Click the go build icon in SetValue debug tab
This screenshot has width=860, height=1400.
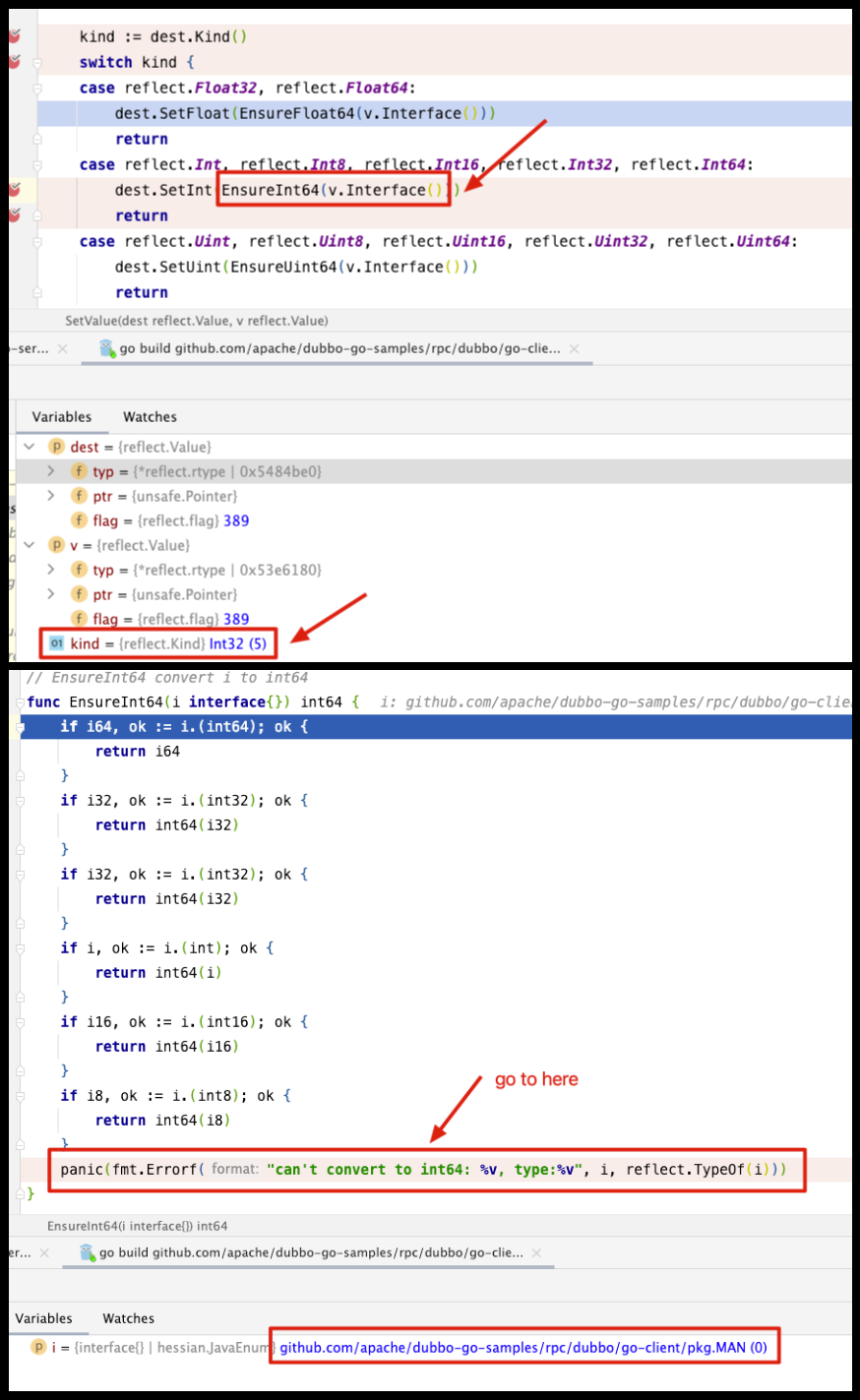(107, 348)
